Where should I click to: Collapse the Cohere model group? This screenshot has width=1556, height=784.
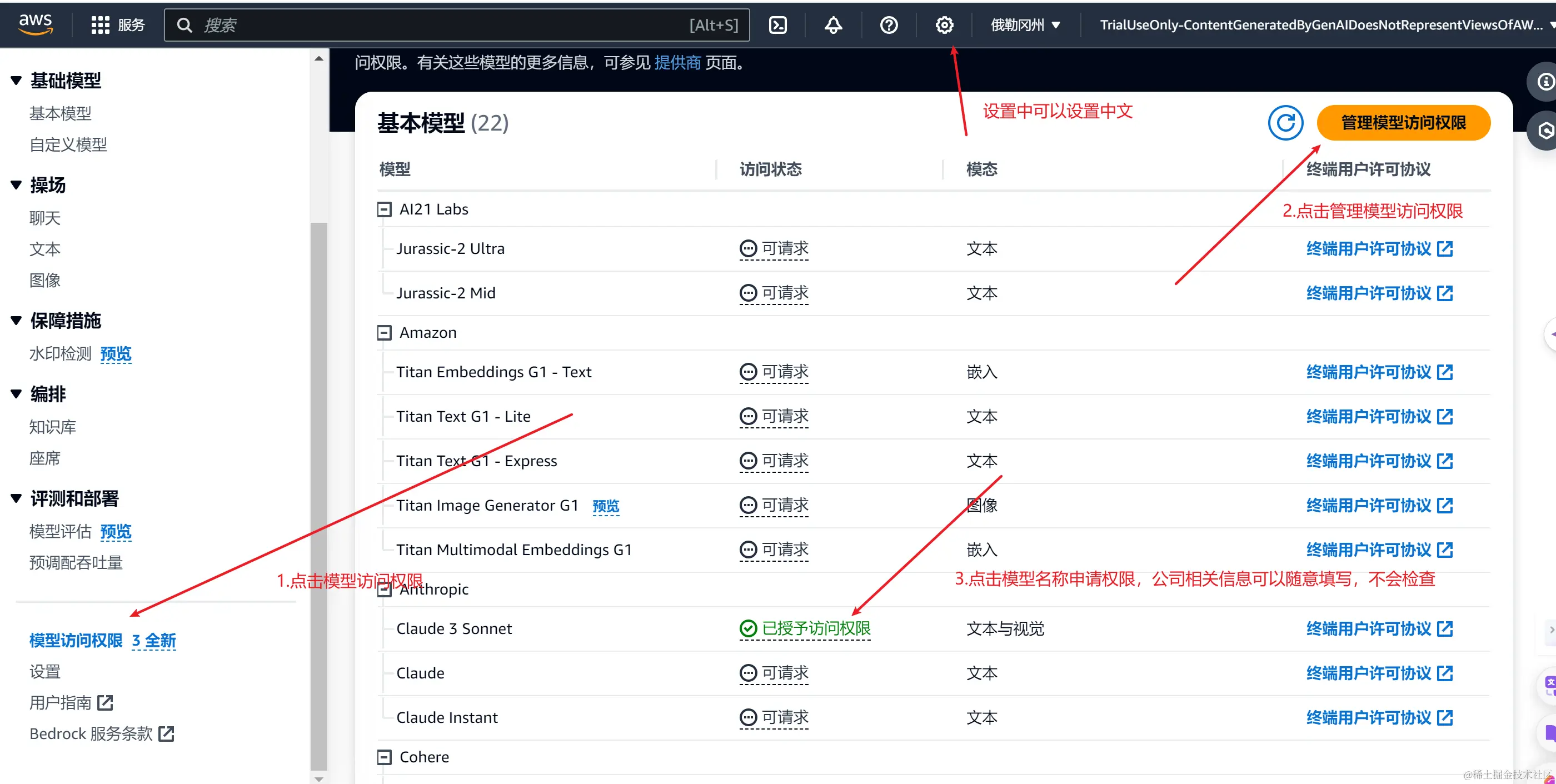[x=384, y=757]
